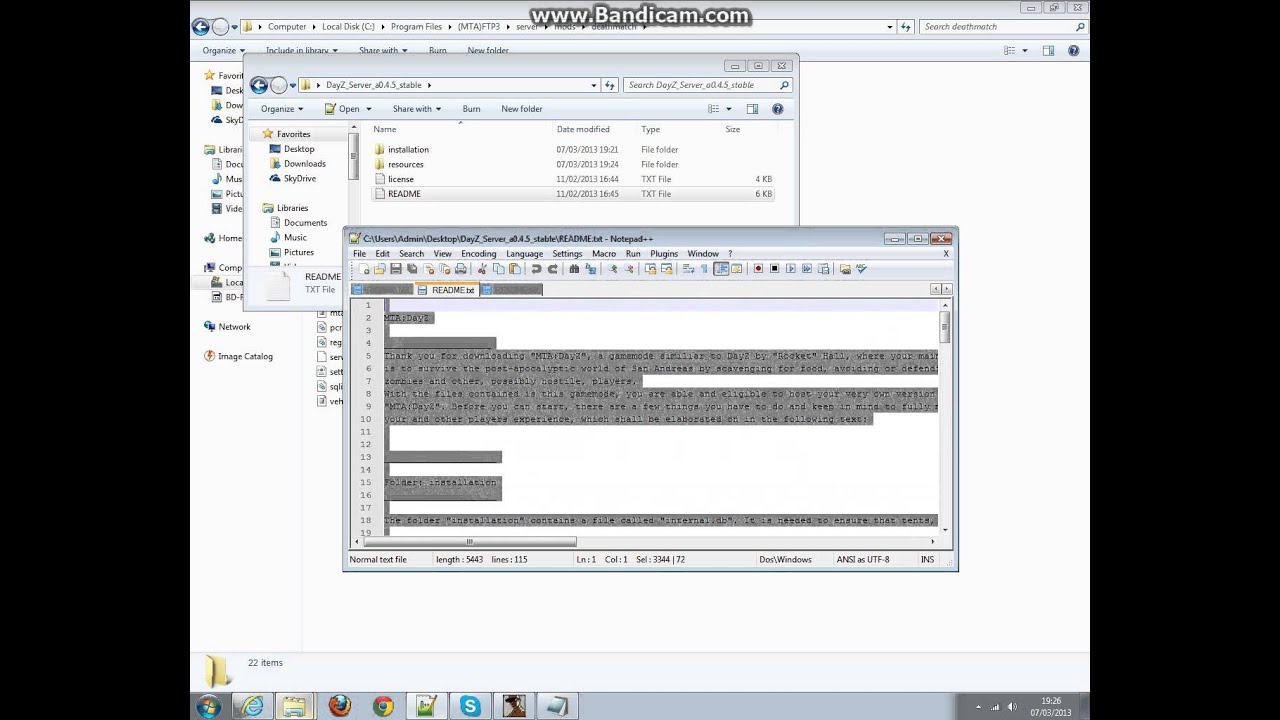The height and width of the screenshot is (720, 1280).
Task: Click the Open file icon in Notepad++
Action: pyautogui.click(x=380, y=269)
